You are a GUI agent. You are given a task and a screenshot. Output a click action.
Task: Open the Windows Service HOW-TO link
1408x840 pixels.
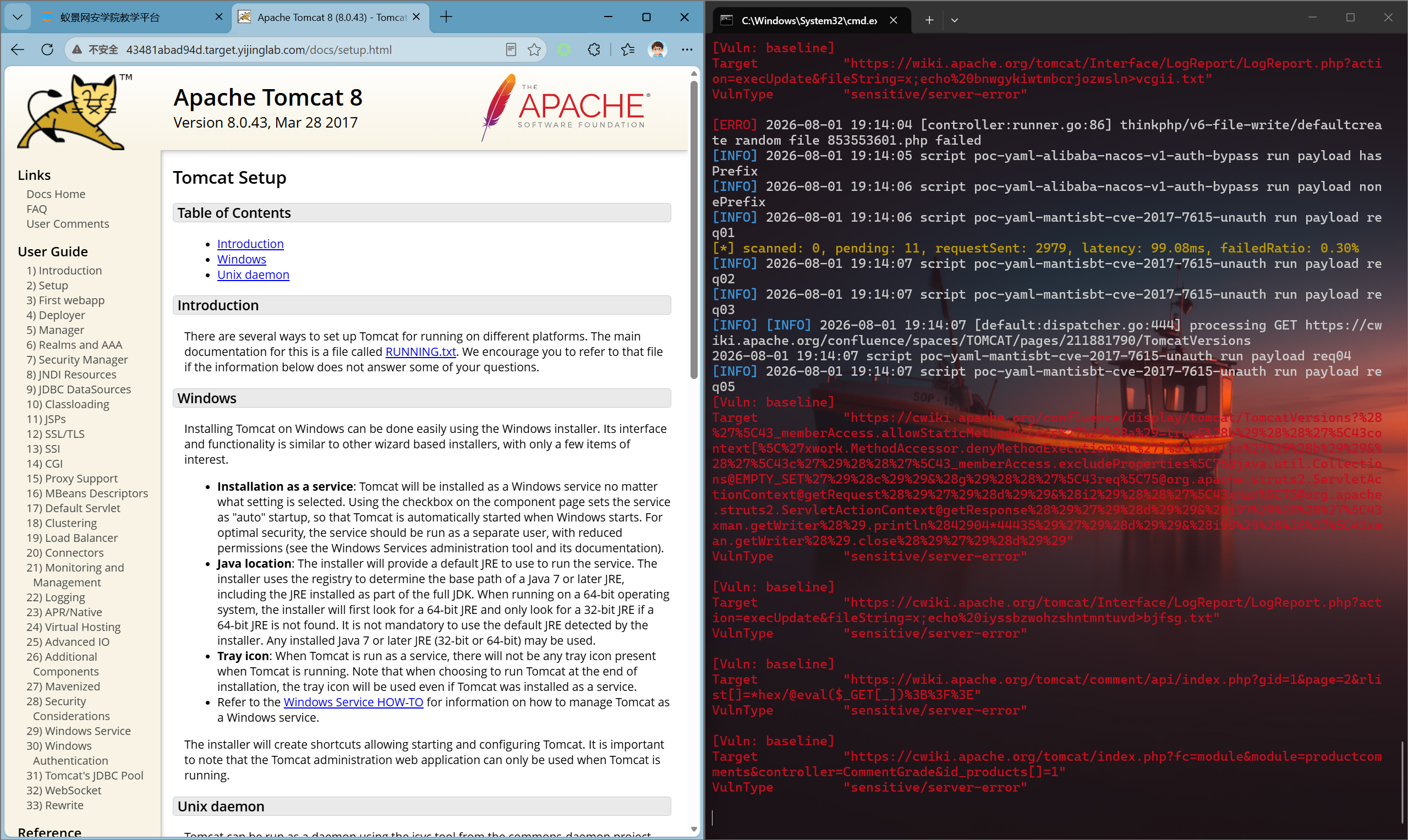click(x=353, y=702)
